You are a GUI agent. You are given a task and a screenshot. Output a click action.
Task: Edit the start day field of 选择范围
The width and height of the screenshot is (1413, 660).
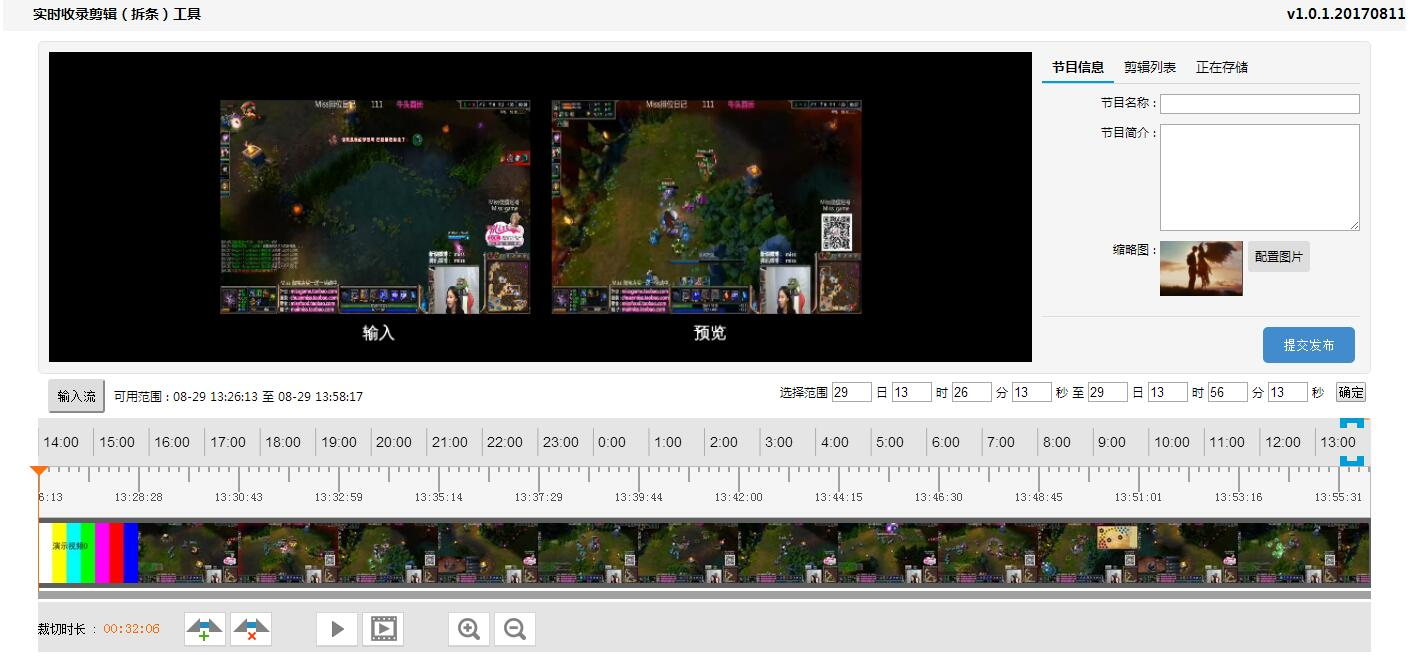[852, 393]
